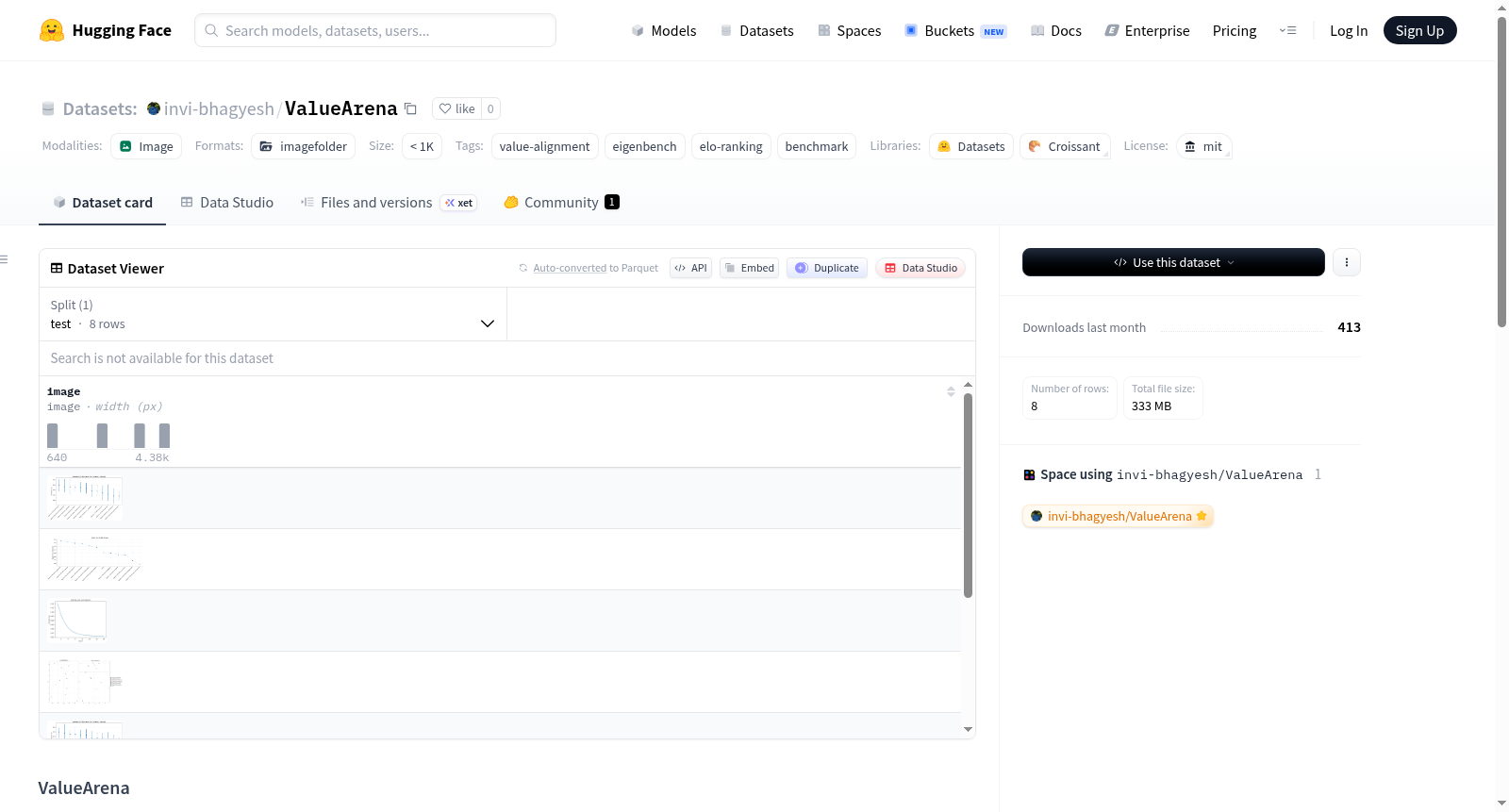Image resolution: width=1509 pixels, height=812 pixels.
Task: Open the invi-bhagyesh user profile link
Action: (x=219, y=108)
